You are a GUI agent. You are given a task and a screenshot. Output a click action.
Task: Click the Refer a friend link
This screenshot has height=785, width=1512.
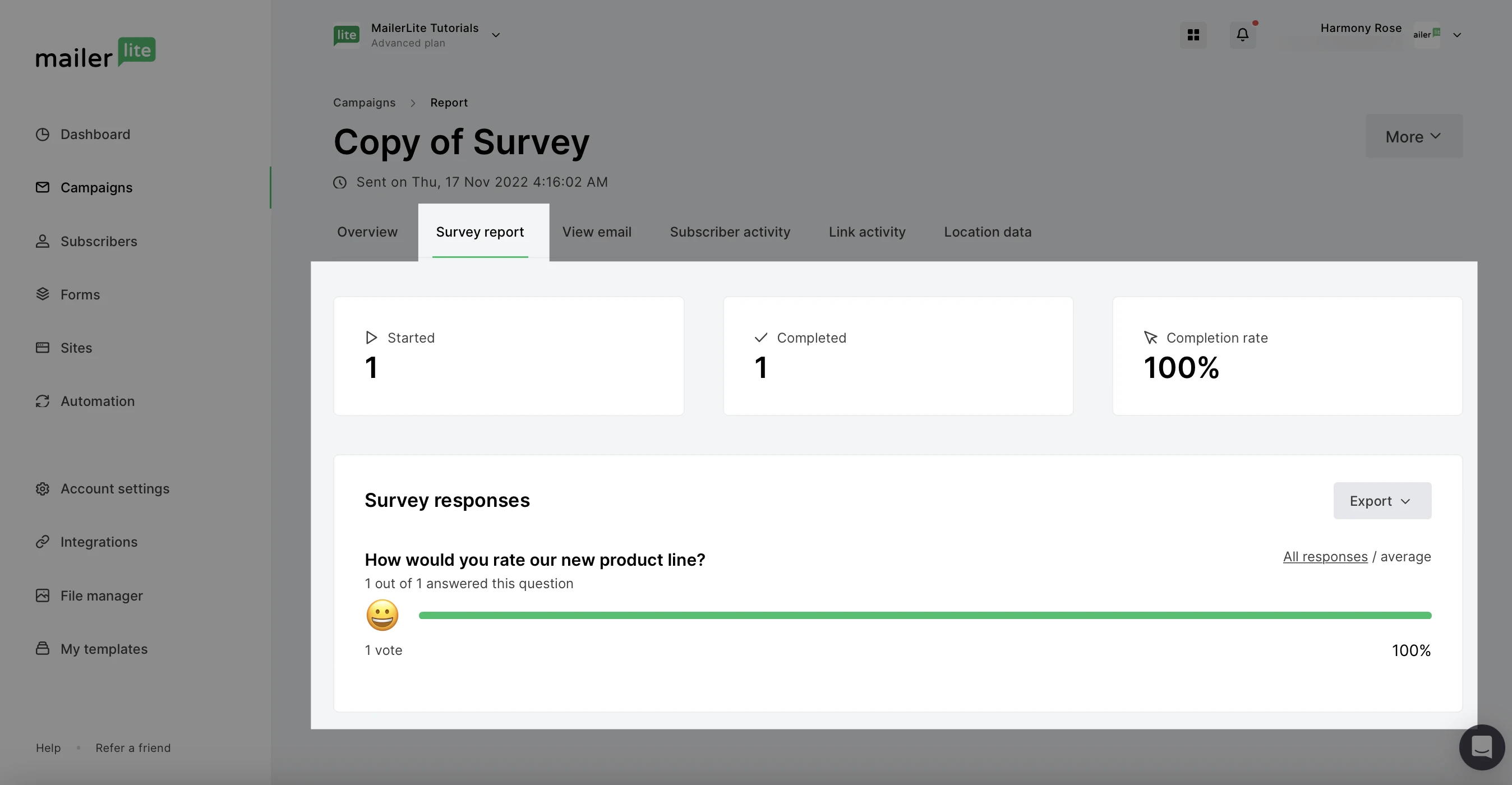click(133, 748)
